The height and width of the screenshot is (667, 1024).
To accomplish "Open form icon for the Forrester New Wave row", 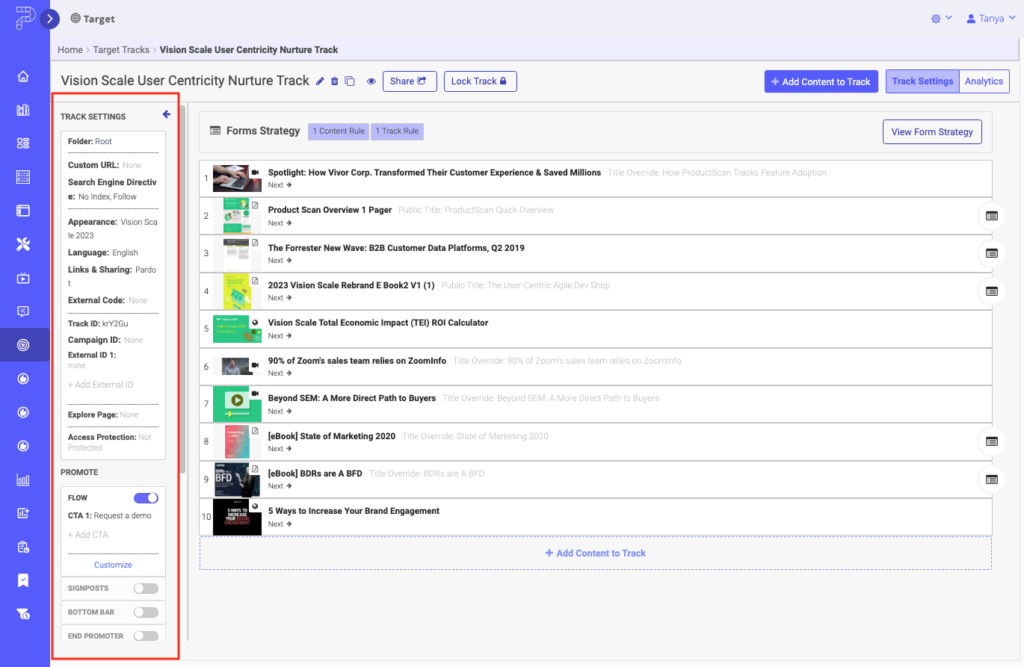I will (x=991, y=253).
